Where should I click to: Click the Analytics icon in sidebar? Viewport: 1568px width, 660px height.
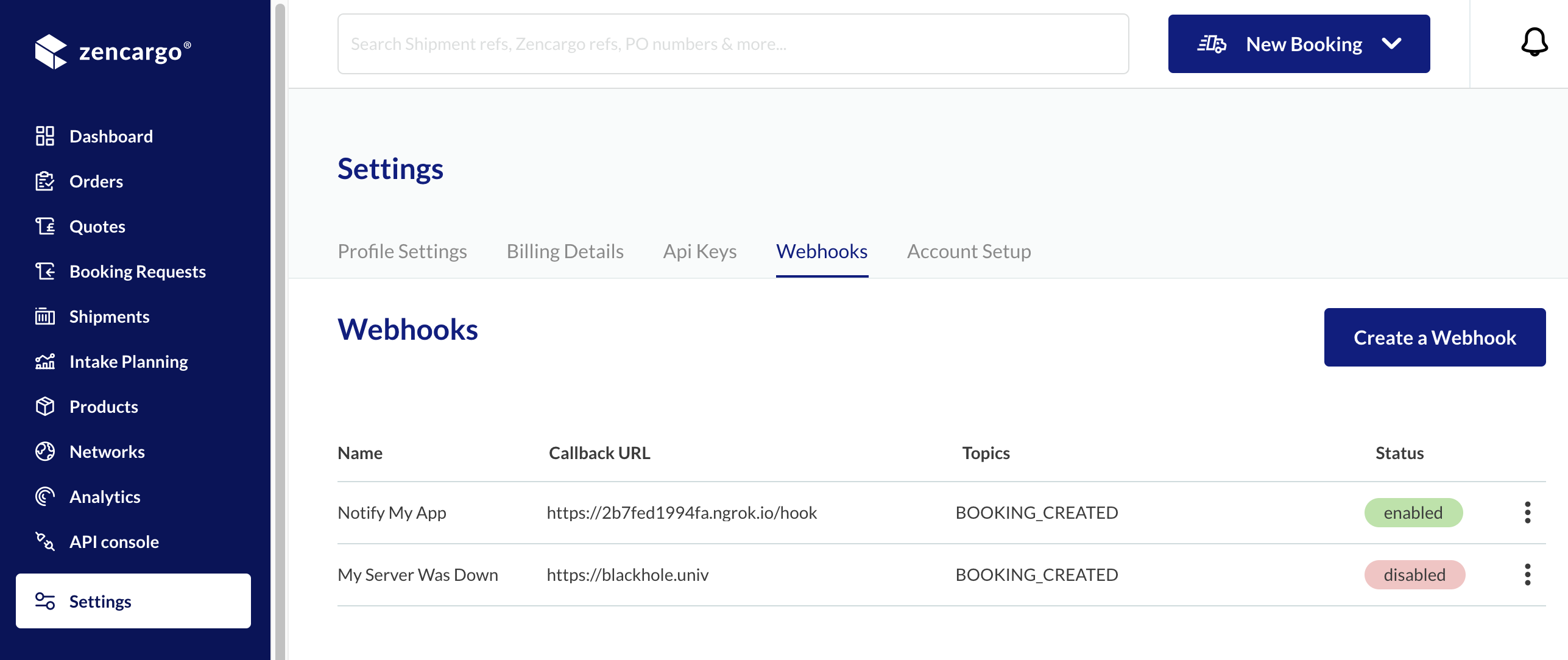(x=44, y=496)
